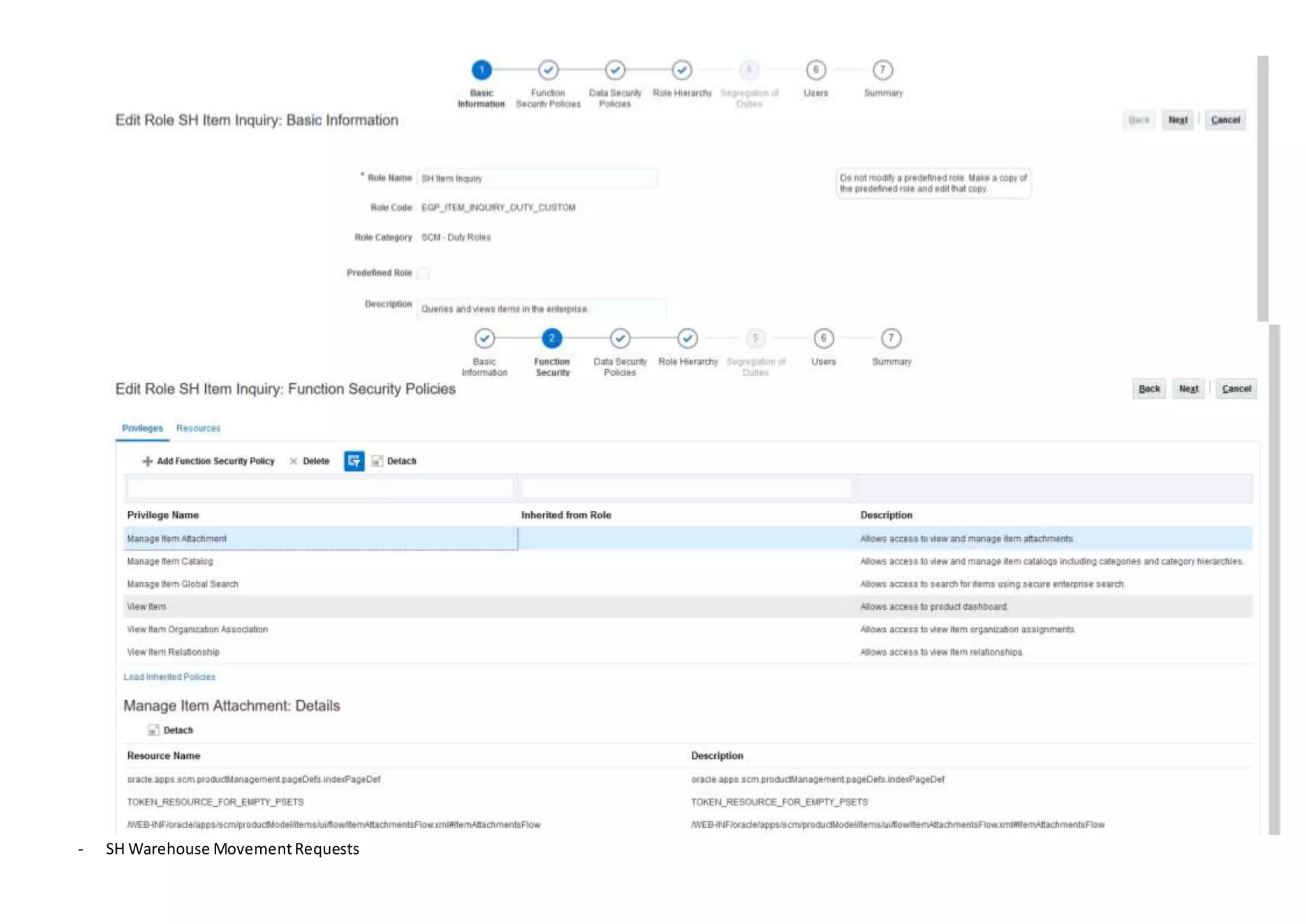Select Role Hierarchy step in the upper train
Viewport: 1306px width, 924px height.
click(x=682, y=70)
